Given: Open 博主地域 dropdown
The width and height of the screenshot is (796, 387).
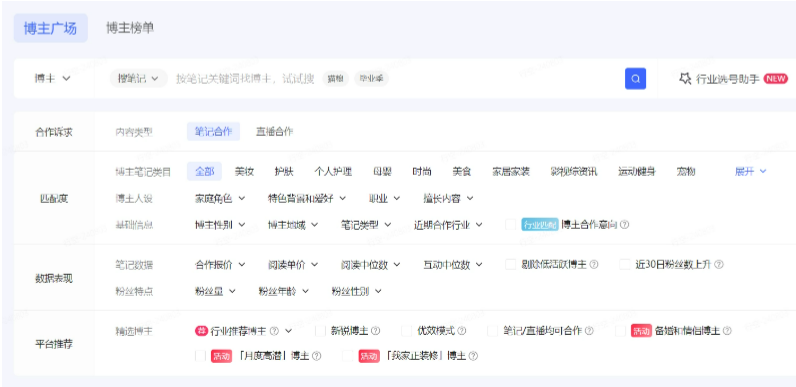Looking at the screenshot, I should pyautogui.click(x=293, y=224).
